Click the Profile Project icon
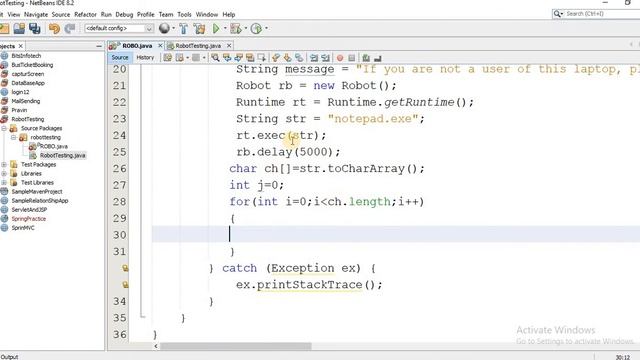The width and height of the screenshot is (640, 360). point(256,29)
